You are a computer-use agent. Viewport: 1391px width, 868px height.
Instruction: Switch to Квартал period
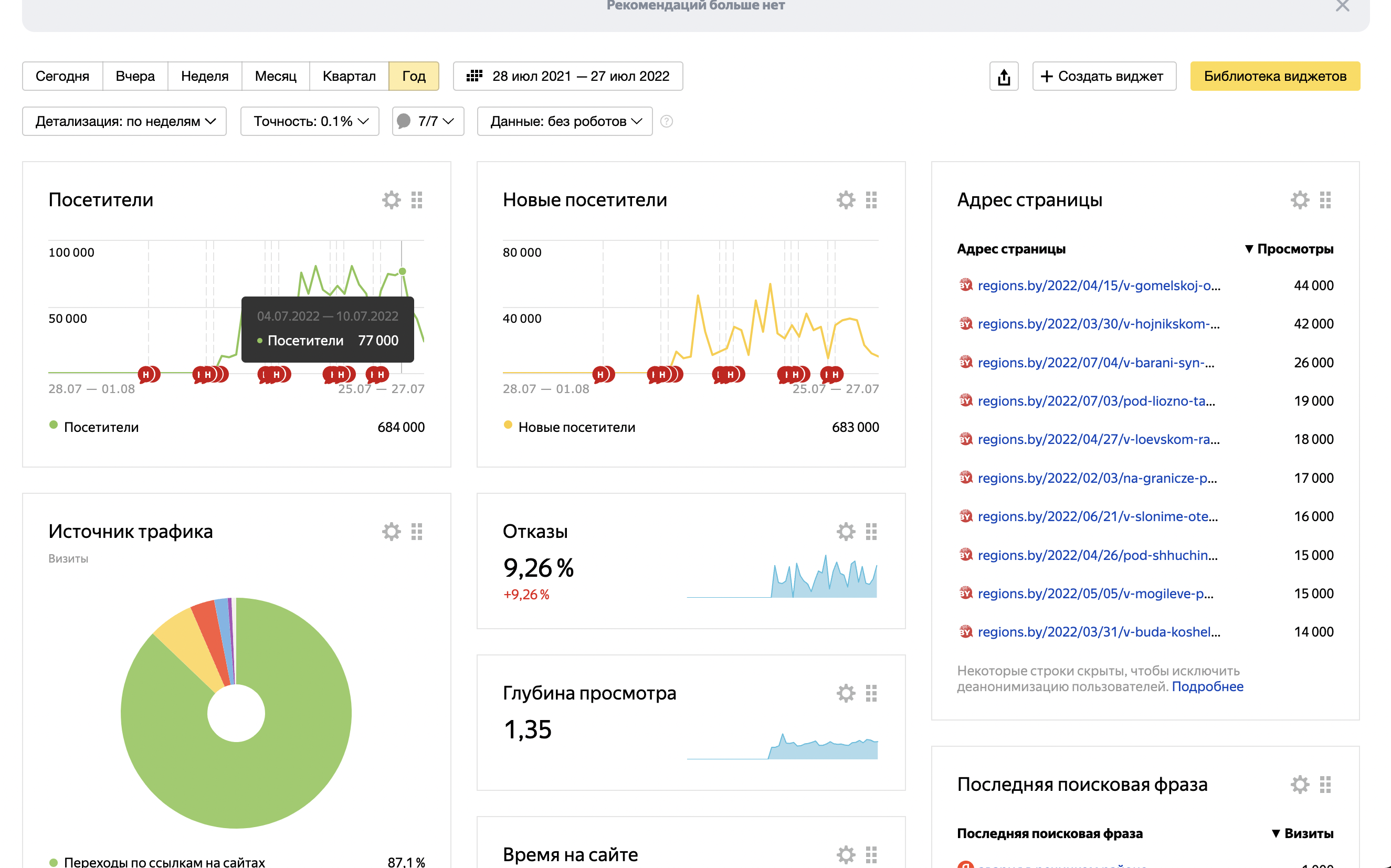point(349,76)
